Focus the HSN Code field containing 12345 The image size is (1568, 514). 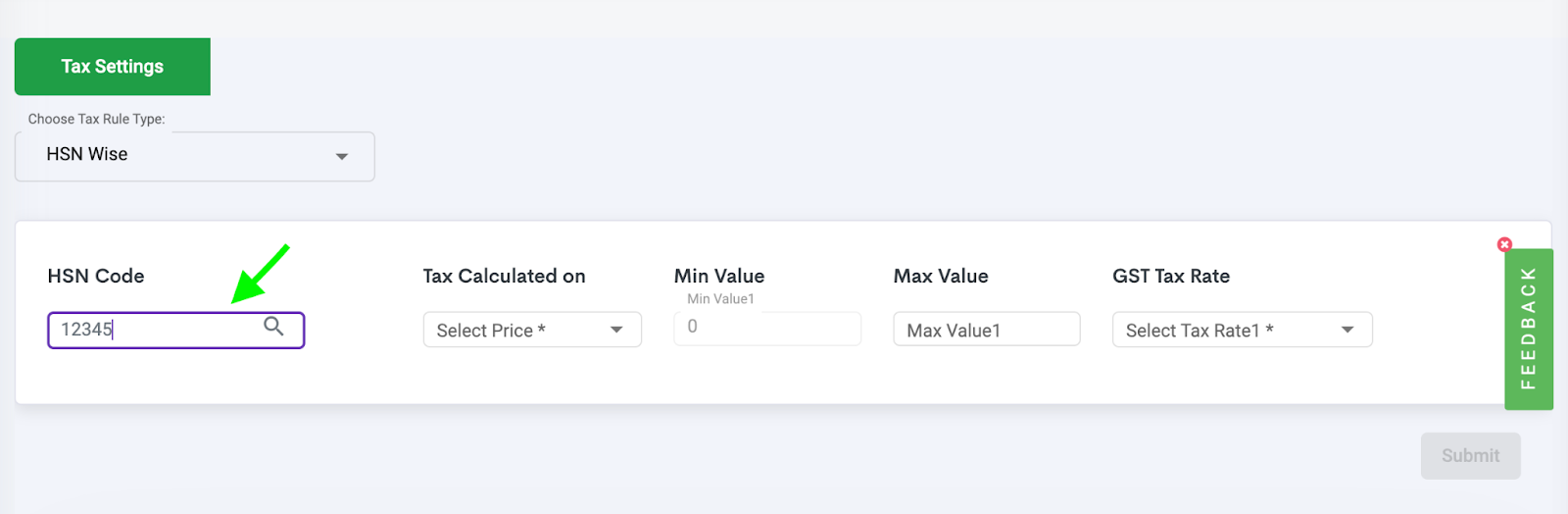[x=176, y=330]
